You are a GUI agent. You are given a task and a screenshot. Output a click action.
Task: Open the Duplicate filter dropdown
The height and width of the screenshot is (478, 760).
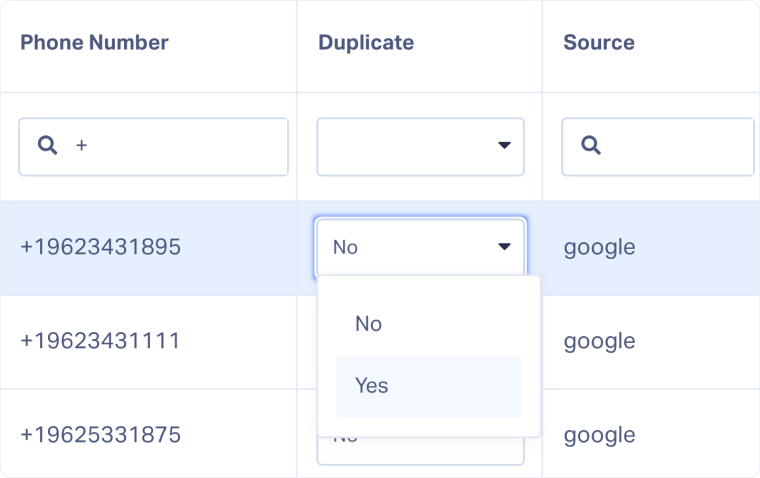(420, 147)
